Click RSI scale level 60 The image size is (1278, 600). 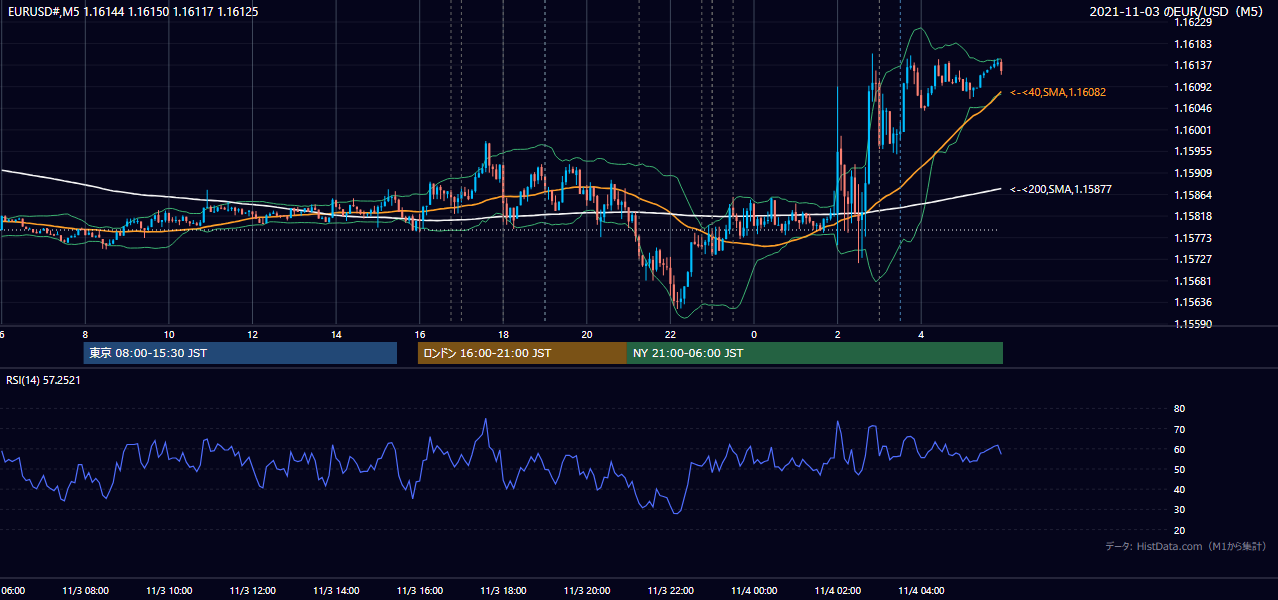[1179, 449]
